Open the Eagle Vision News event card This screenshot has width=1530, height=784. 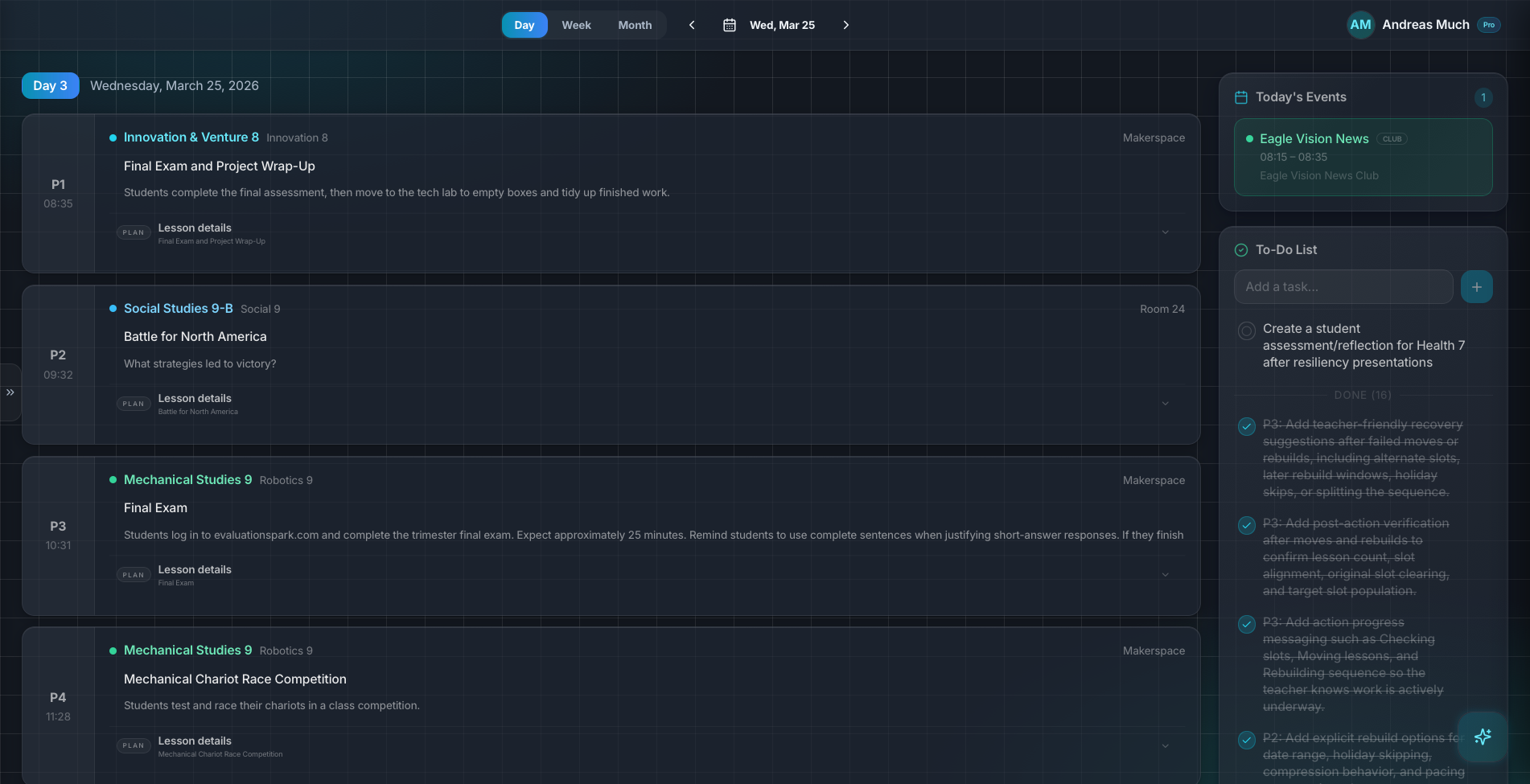coord(1363,157)
